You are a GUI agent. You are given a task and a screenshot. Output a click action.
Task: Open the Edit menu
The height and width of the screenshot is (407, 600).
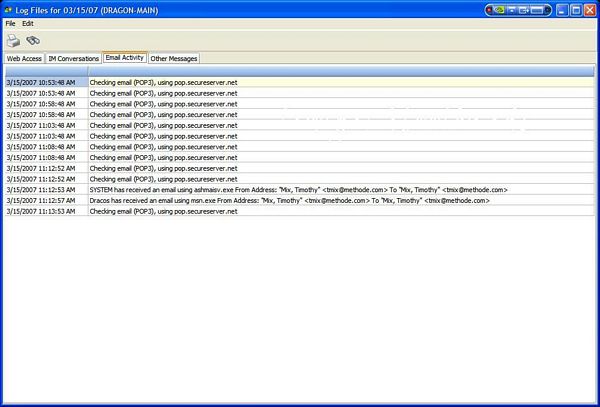(x=28, y=23)
